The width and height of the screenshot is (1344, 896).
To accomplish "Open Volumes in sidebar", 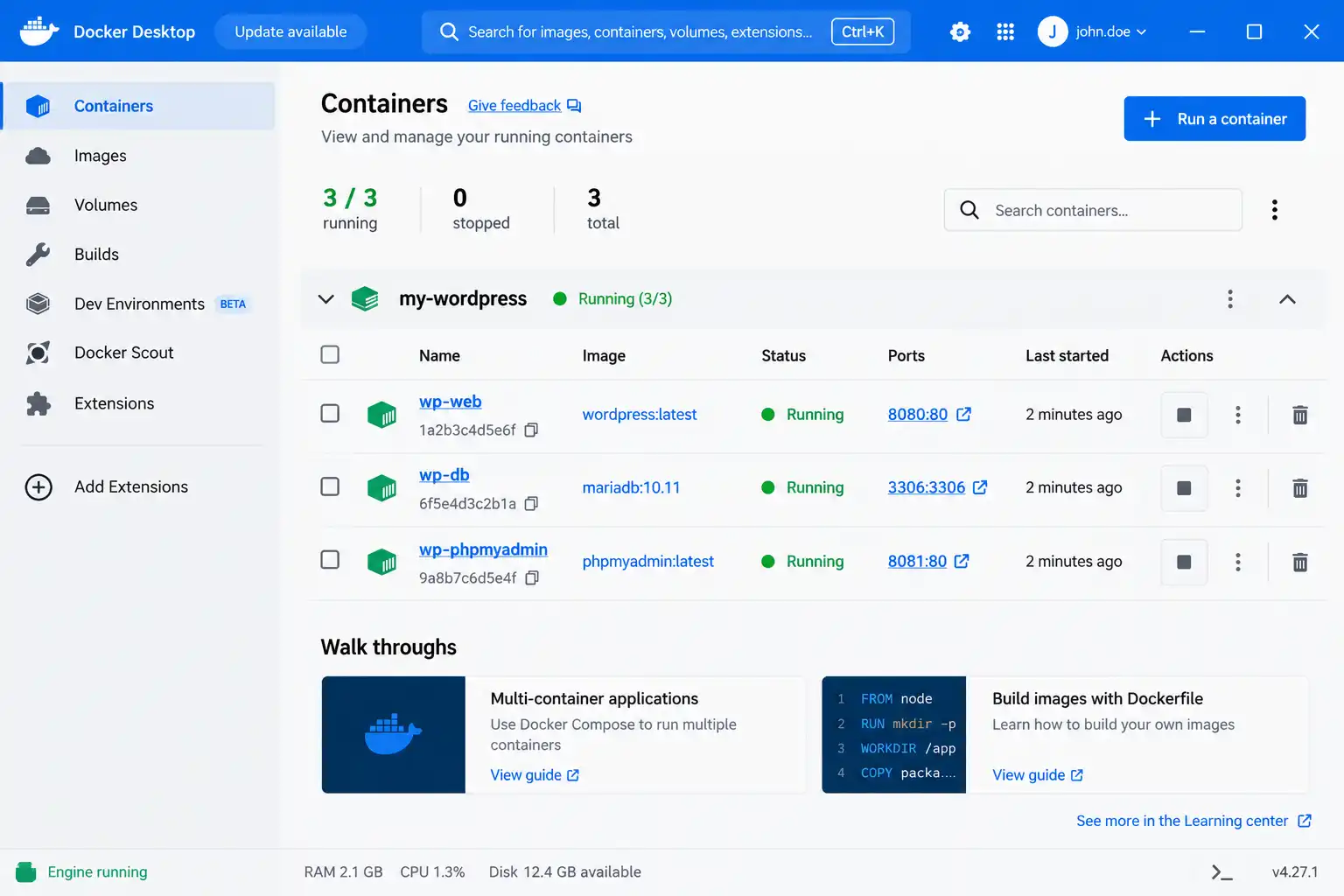I will click(x=139, y=205).
